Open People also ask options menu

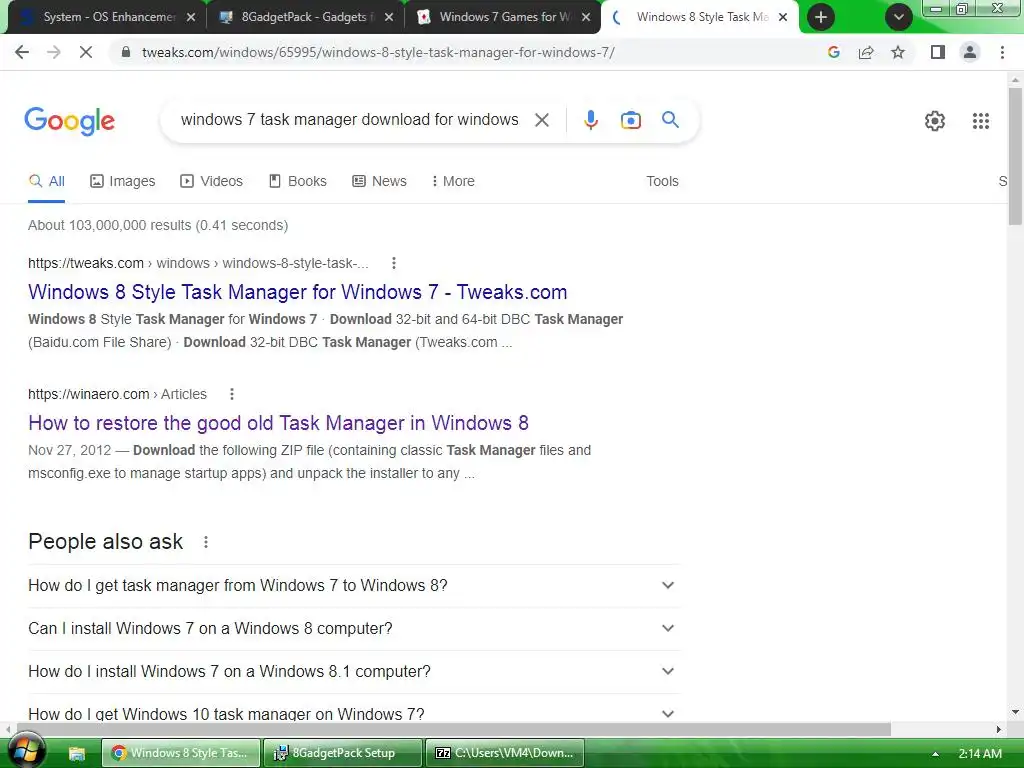[206, 542]
